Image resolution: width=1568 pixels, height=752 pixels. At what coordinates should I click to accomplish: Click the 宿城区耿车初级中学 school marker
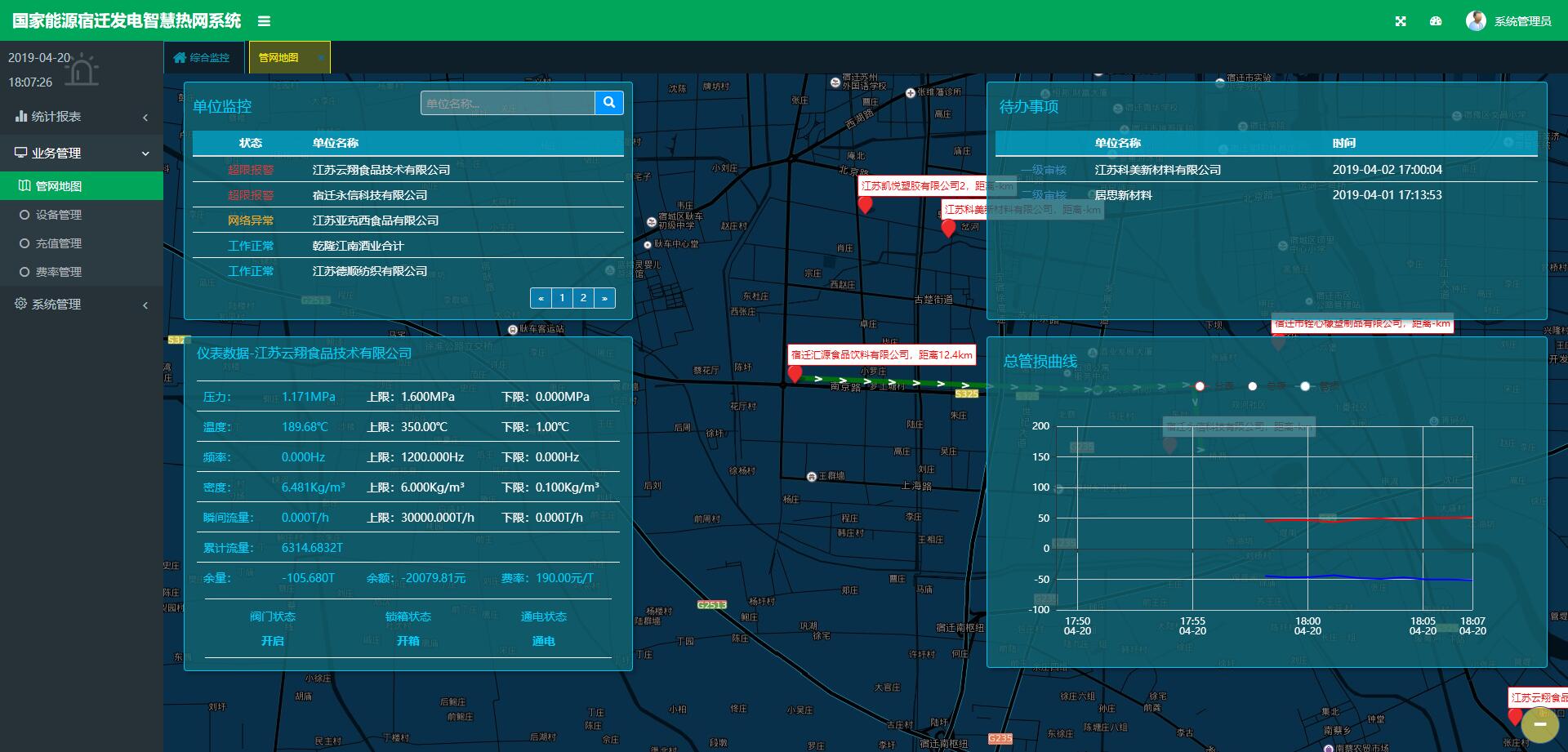click(x=652, y=221)
